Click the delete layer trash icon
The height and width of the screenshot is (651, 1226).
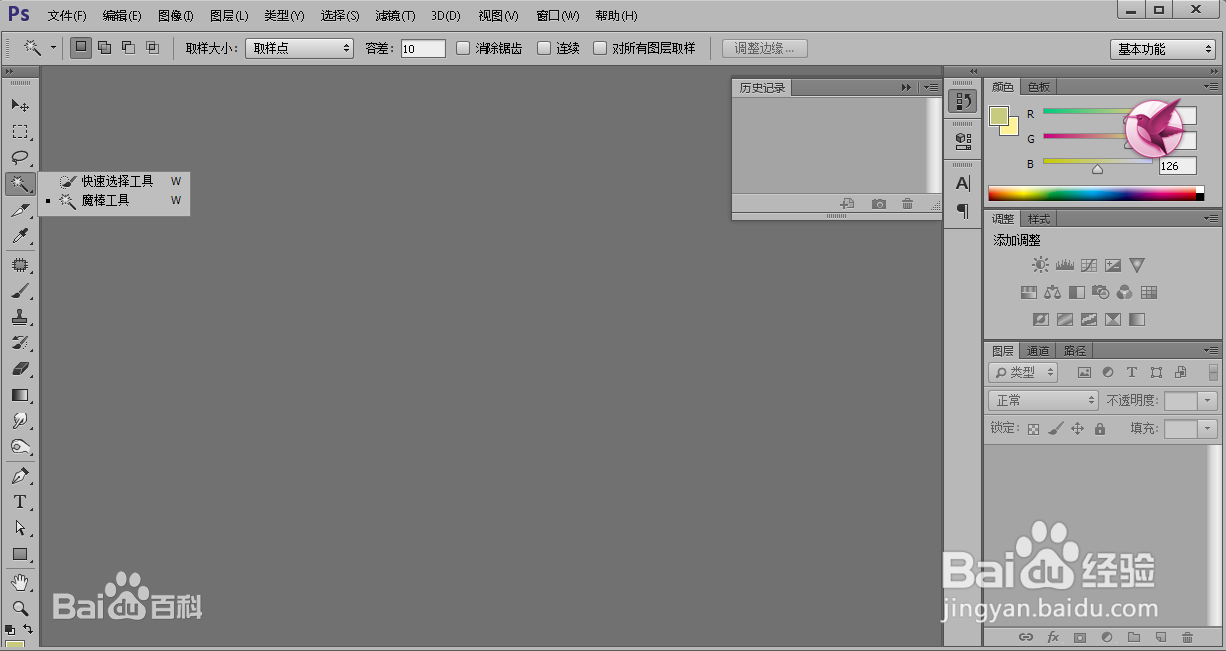click(1188, 637)
